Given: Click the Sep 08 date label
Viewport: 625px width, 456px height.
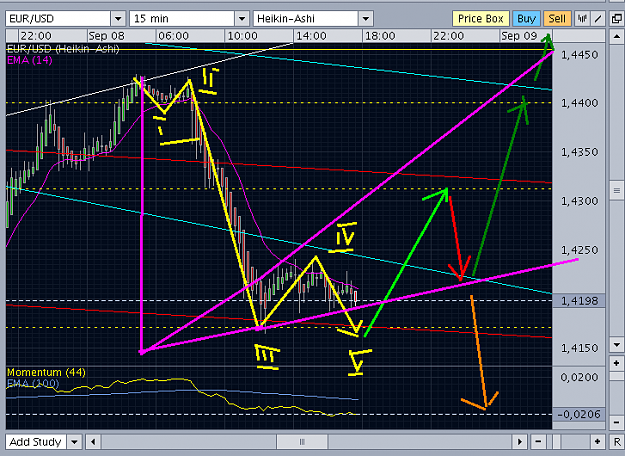Looking at the screenshot, I should click(x=106, y=36).
